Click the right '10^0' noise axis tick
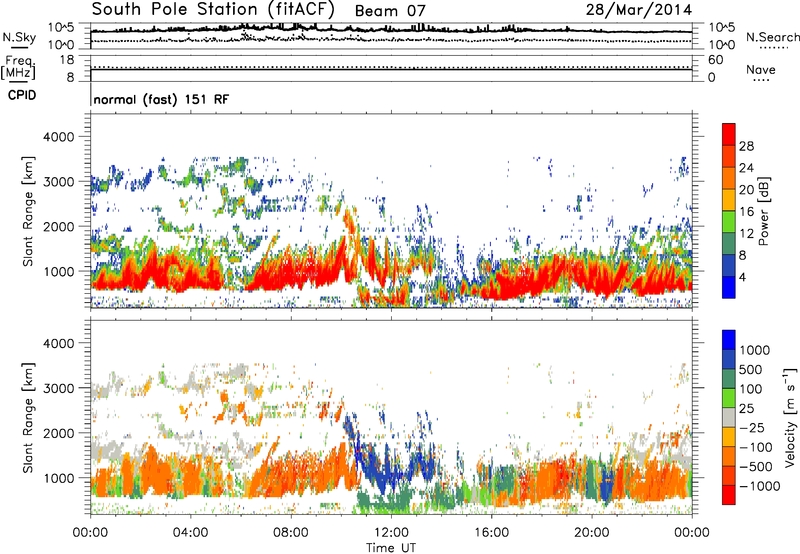The width and height of the screenshot is (800, 554). 721,45
